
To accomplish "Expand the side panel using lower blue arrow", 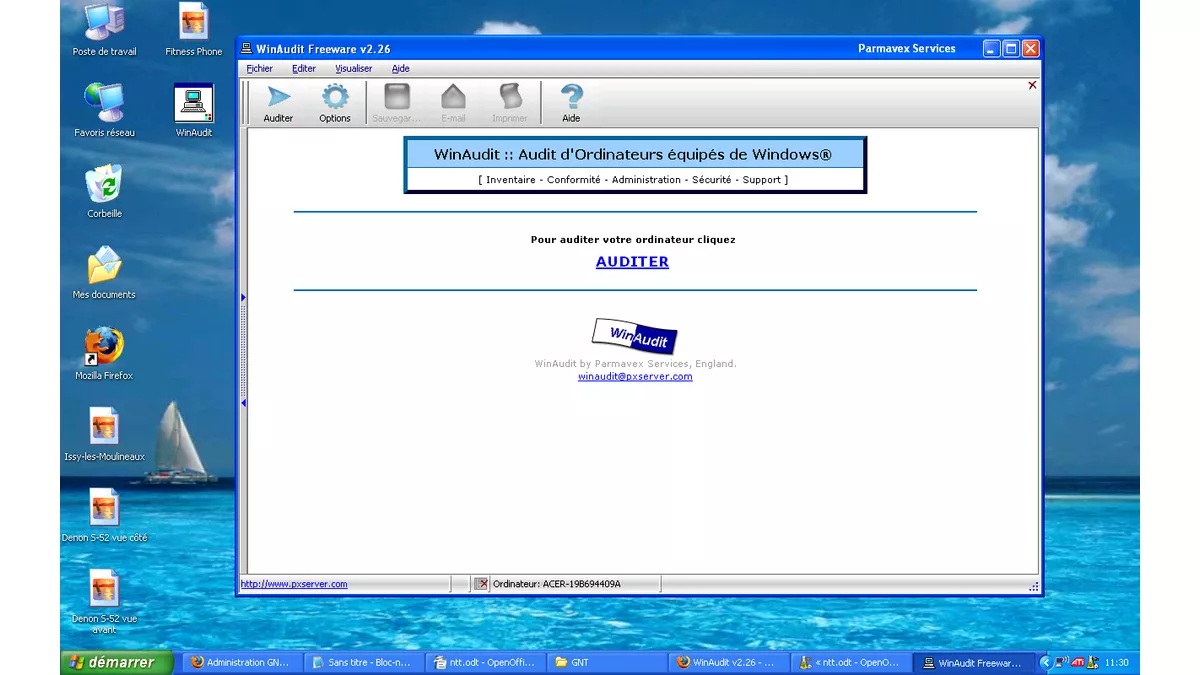I will pos(243,403).
